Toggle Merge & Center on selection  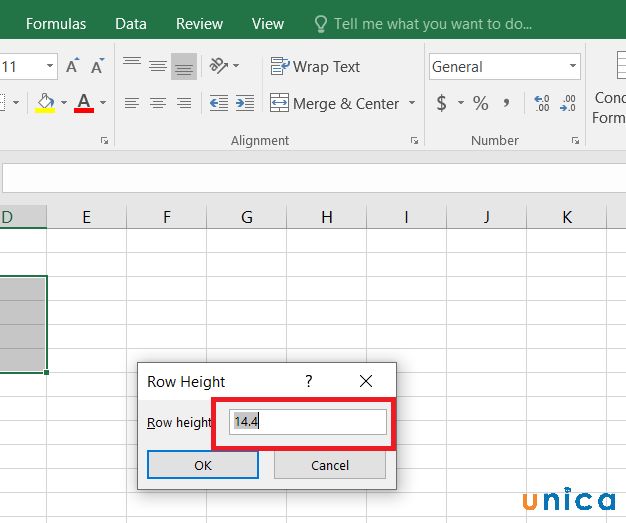[x=335, y=103]
